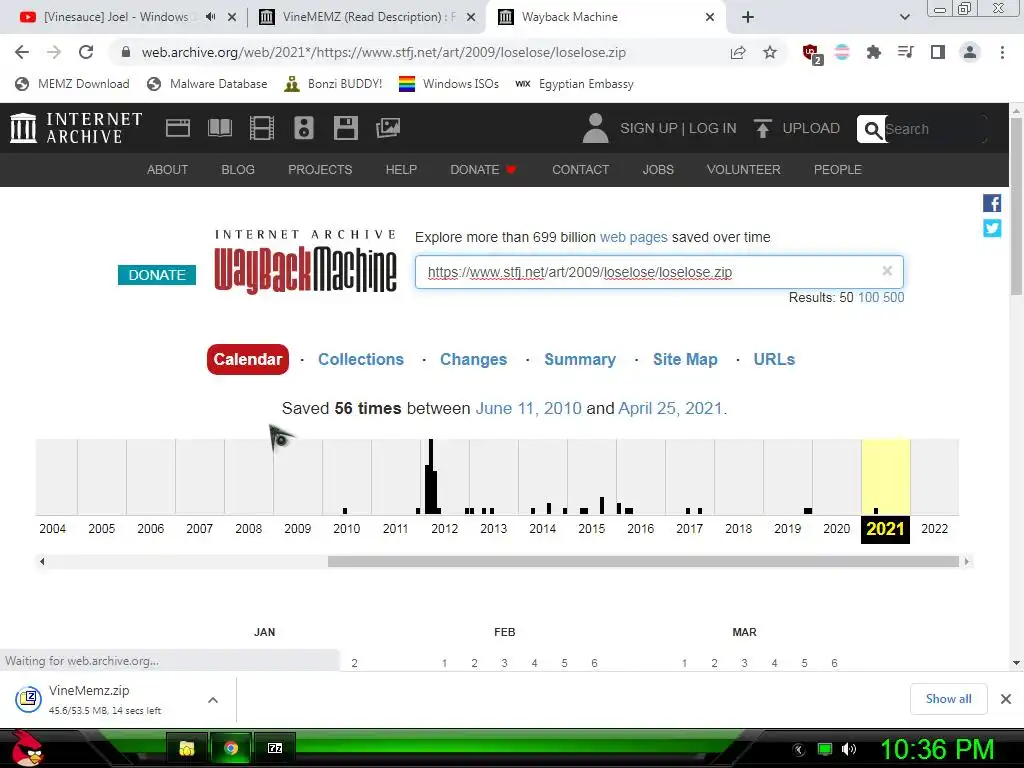Expand the VineMemz.zip download options chevron
Screen dimensions: 1024x768
[213, 699]
